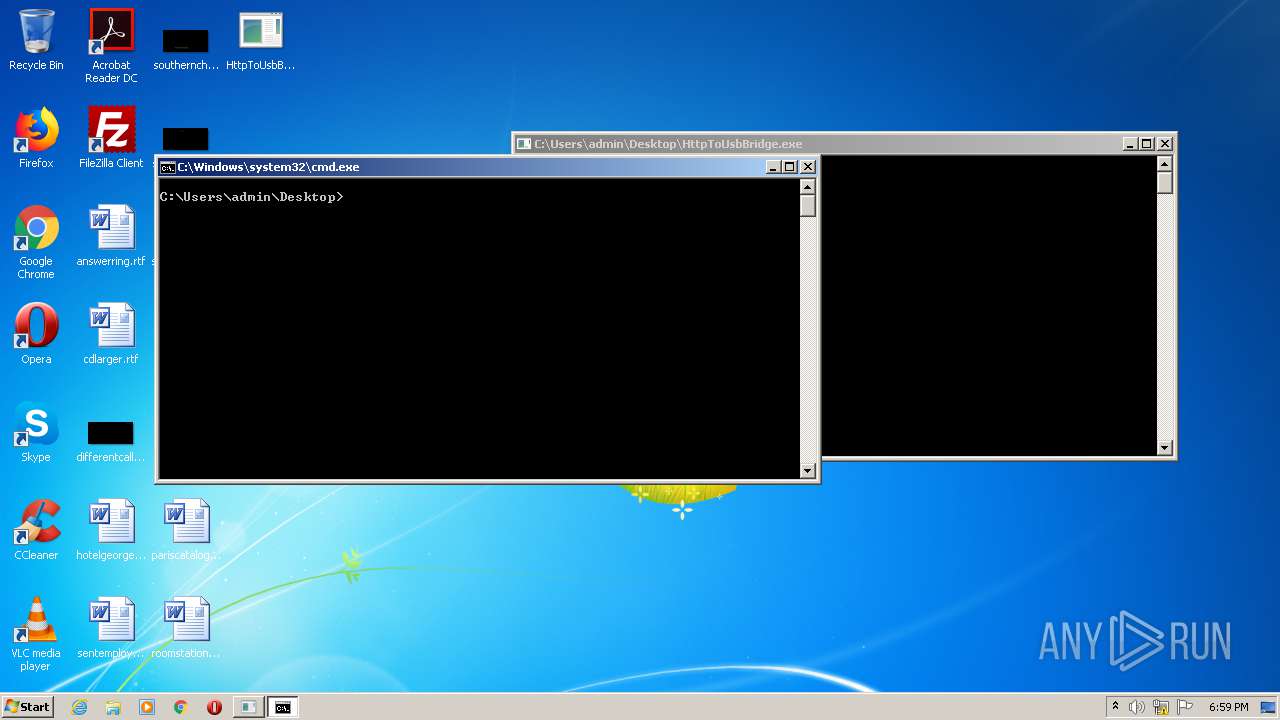Select the Acrobat Reader DC shortcut
The width and height of the screenshot is (1280, 720).
pos(111,46)
